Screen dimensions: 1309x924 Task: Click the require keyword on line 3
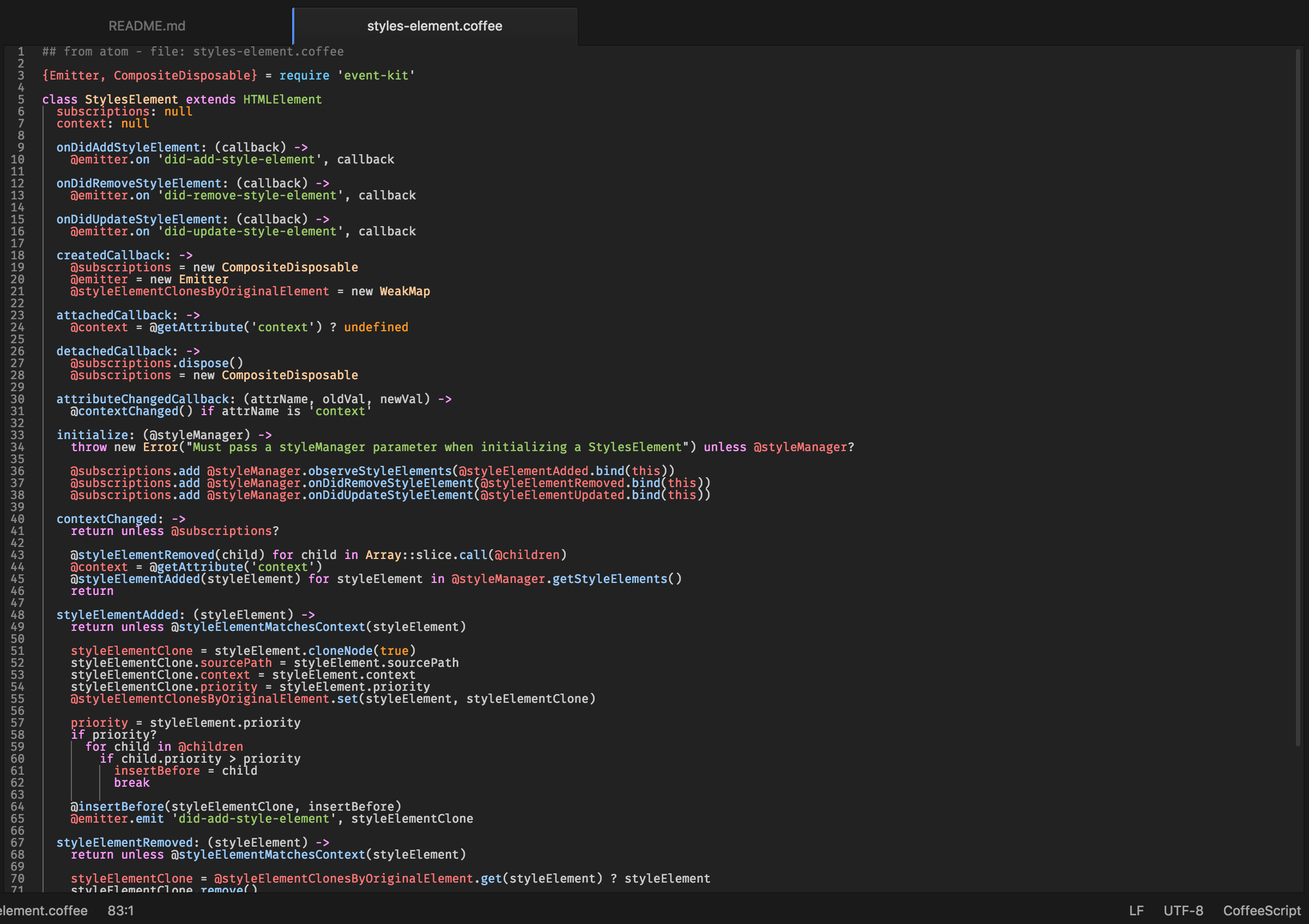pyautogui.click(x=304, y=76)
